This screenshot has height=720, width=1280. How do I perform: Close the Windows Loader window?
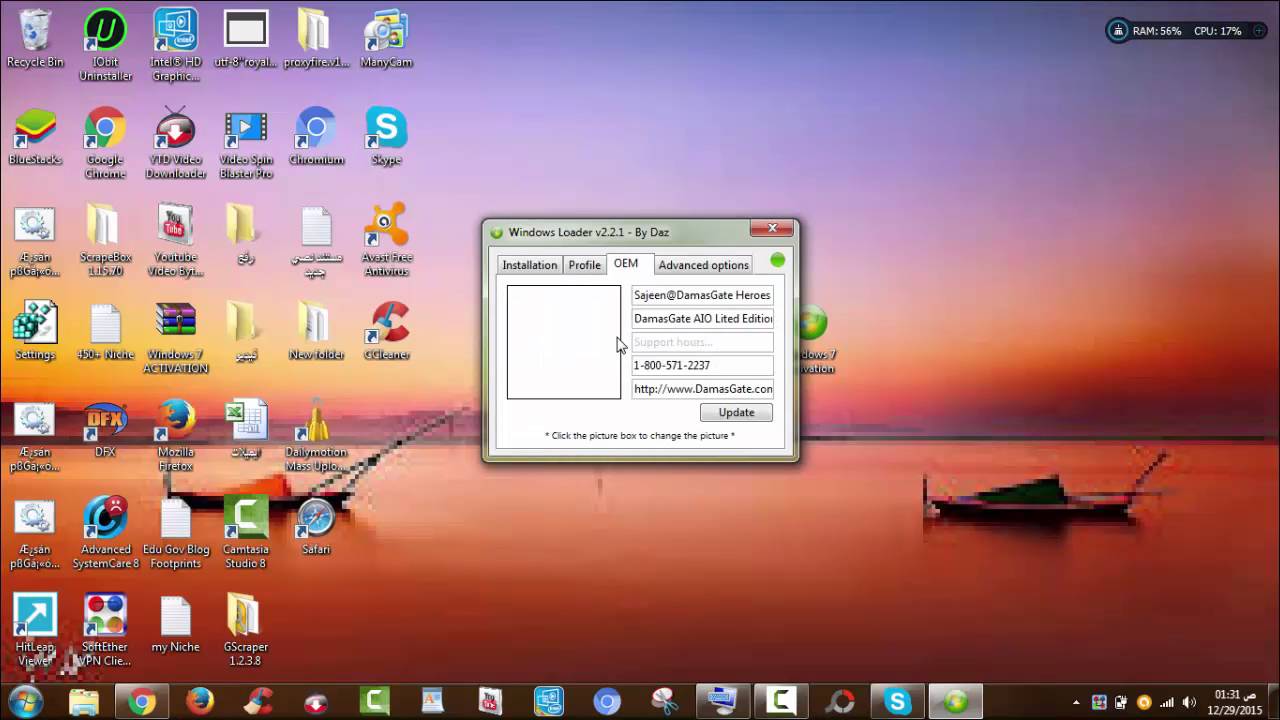pos(772,229)
